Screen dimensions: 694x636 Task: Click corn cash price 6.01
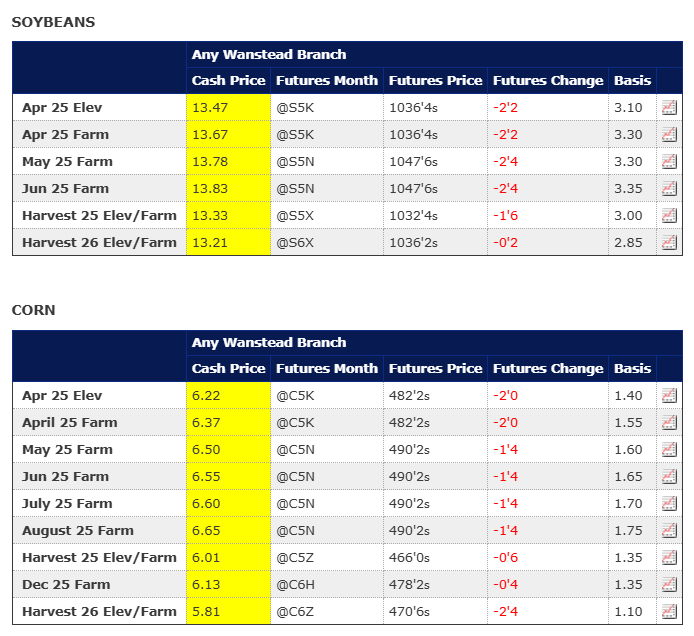coord(206,557)
